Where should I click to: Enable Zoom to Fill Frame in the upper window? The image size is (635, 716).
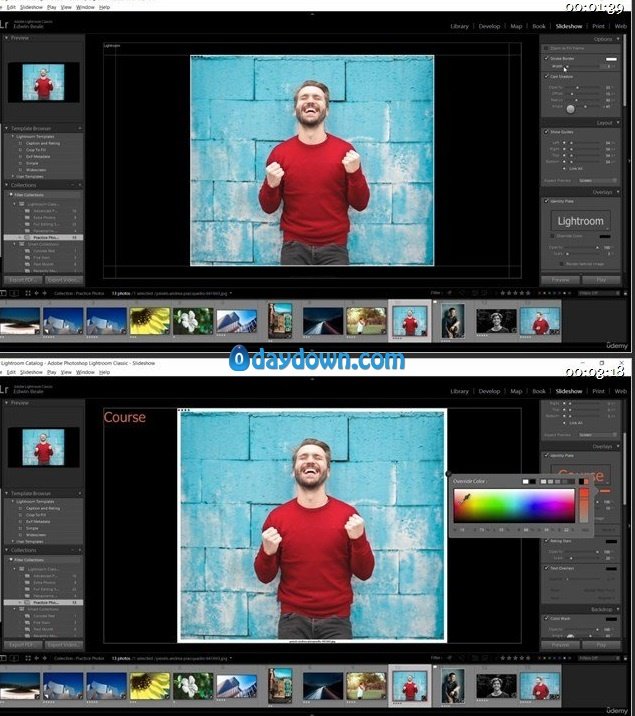pyautogui.click(x=546, y=48)
